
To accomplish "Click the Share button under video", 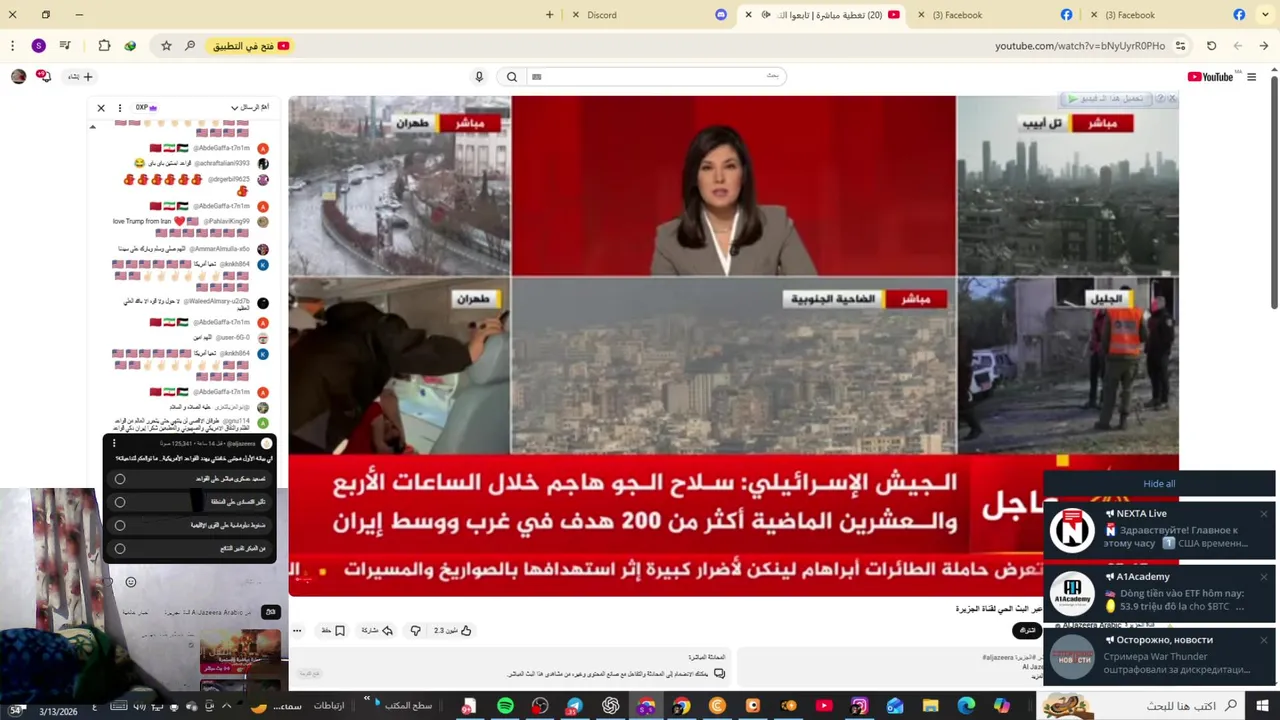I will click(377, 631).
